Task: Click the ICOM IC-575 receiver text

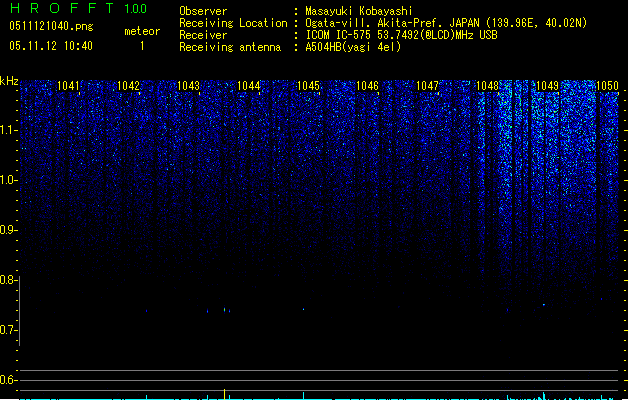Action: [x=401, y=35]
